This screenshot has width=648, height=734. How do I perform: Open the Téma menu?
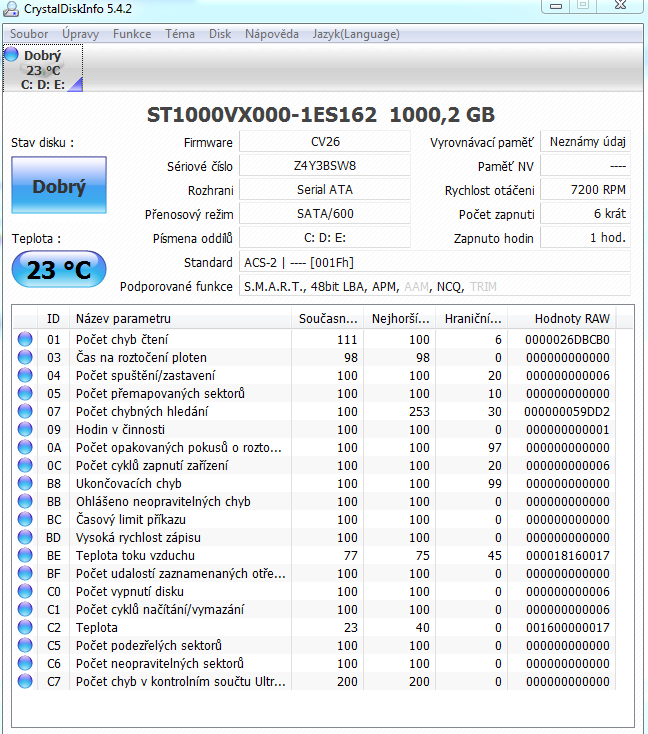[180, 34]
